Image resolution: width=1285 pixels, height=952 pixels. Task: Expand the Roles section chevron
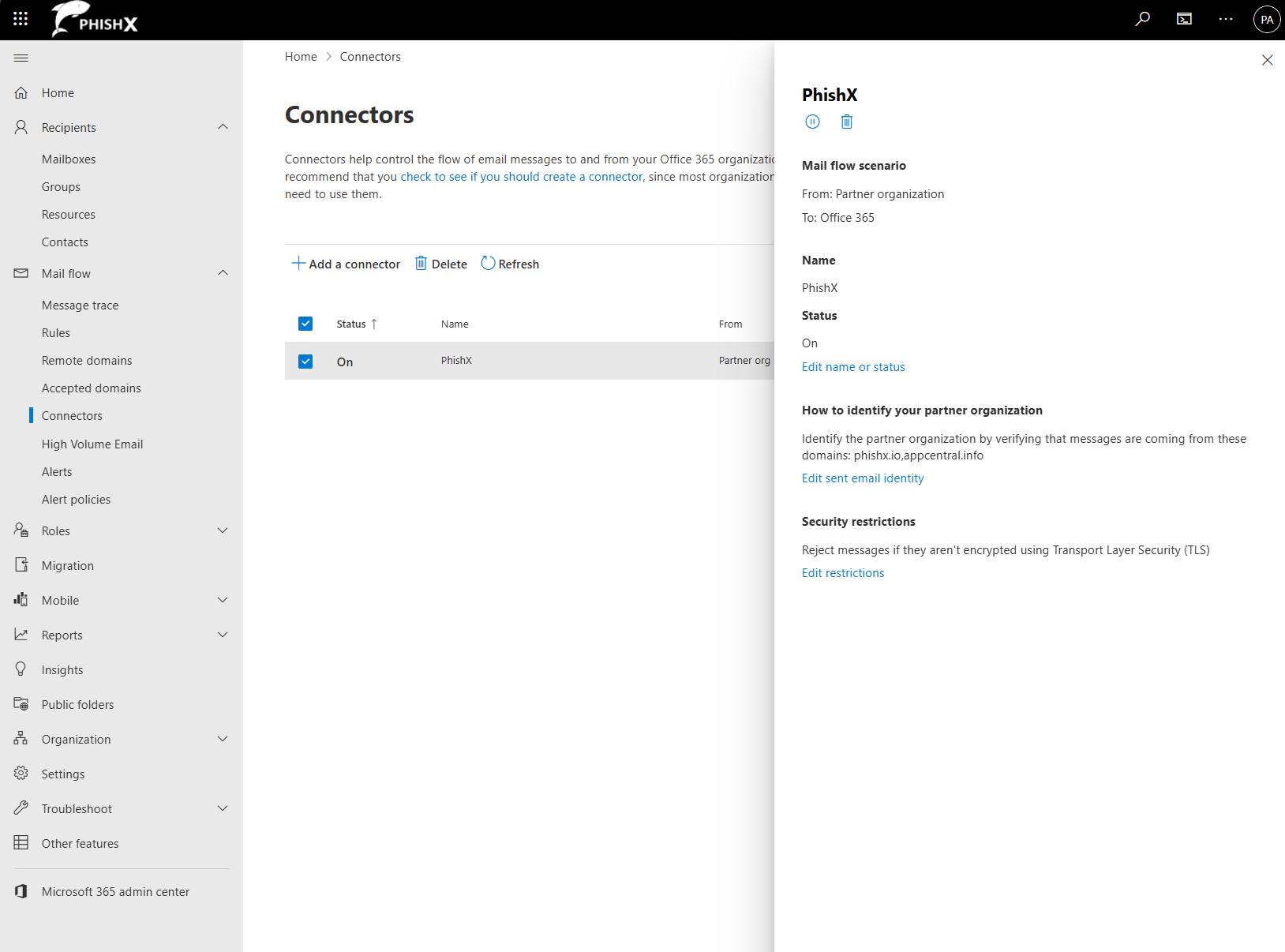[x=223, y=530]
